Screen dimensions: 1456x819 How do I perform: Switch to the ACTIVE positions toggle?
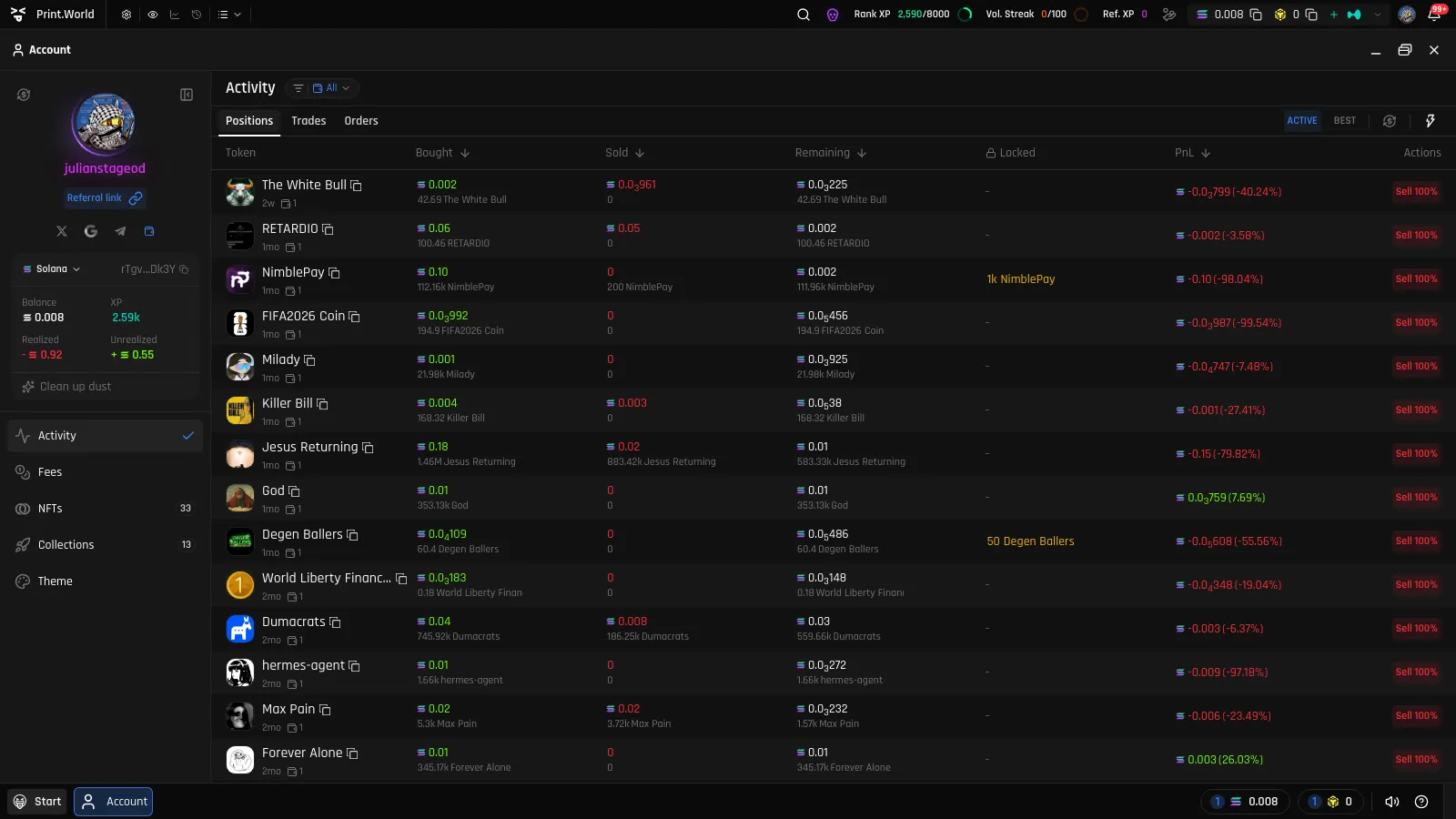[x=1302, y=121]
